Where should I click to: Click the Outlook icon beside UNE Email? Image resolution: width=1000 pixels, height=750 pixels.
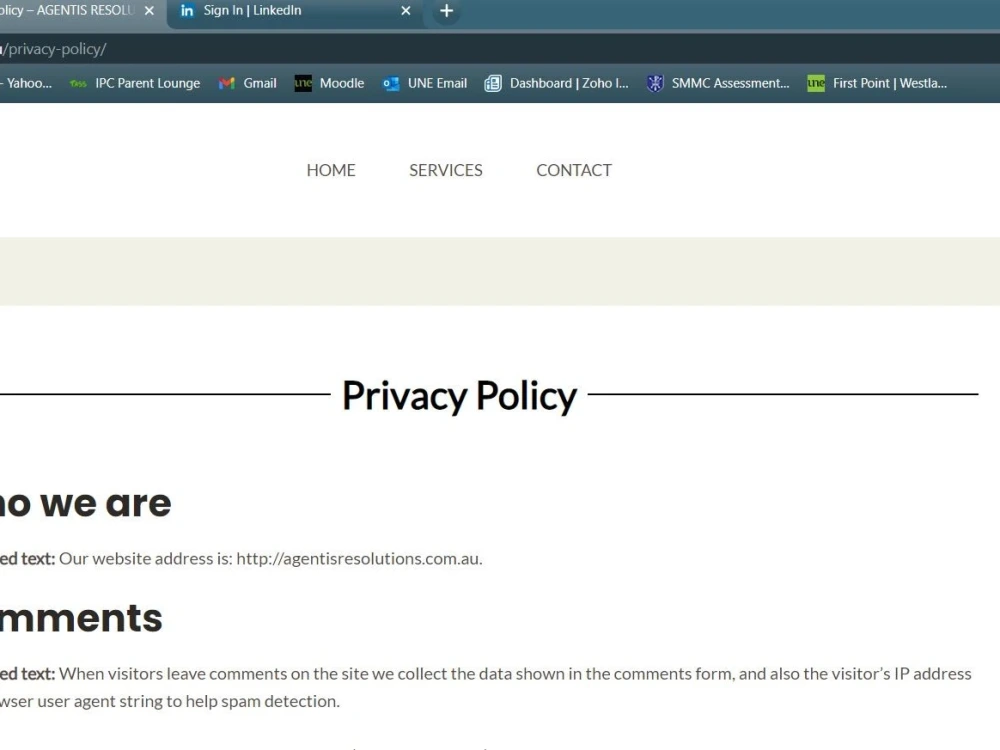391,84
